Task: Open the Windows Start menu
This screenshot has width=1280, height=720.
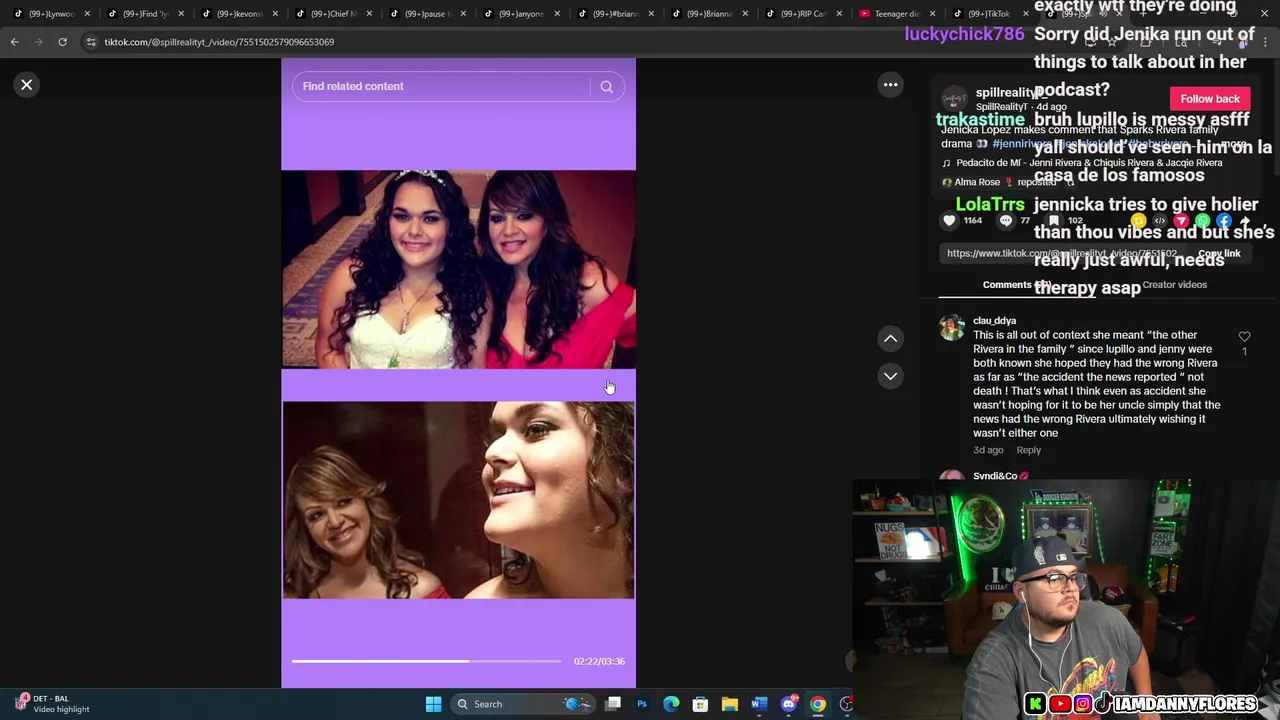Action: coord(433,704)
